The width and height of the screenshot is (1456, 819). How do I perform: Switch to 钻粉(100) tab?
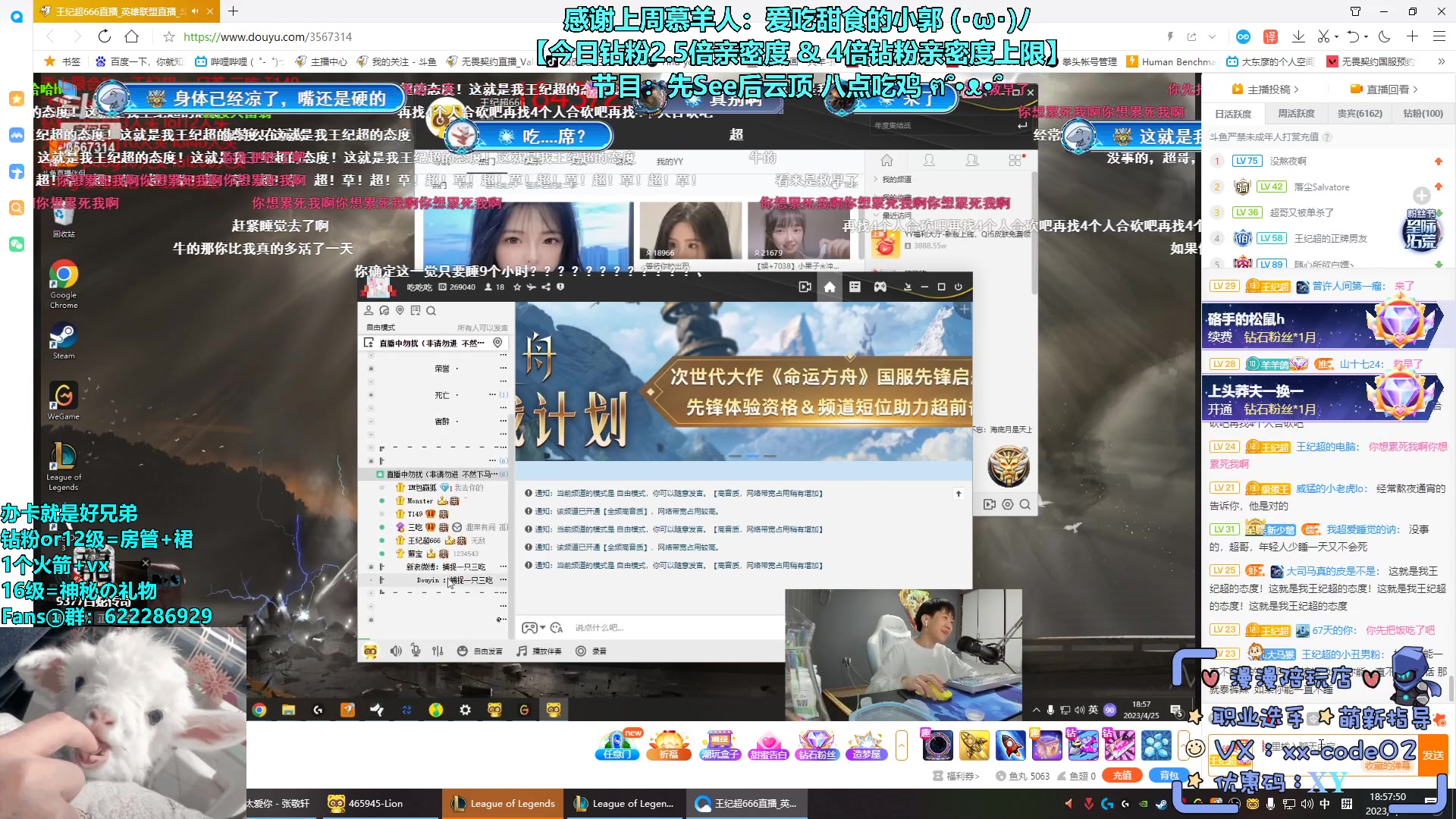click(x=1423, y=114)
